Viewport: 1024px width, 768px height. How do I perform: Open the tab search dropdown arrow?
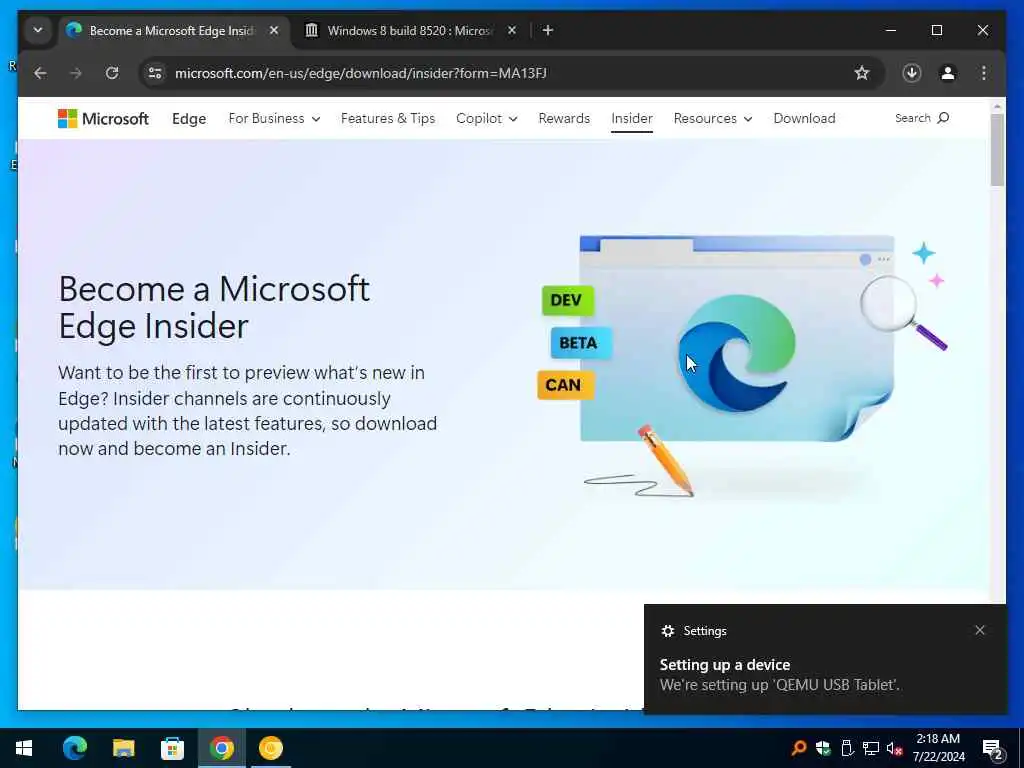tap(38, 30)
